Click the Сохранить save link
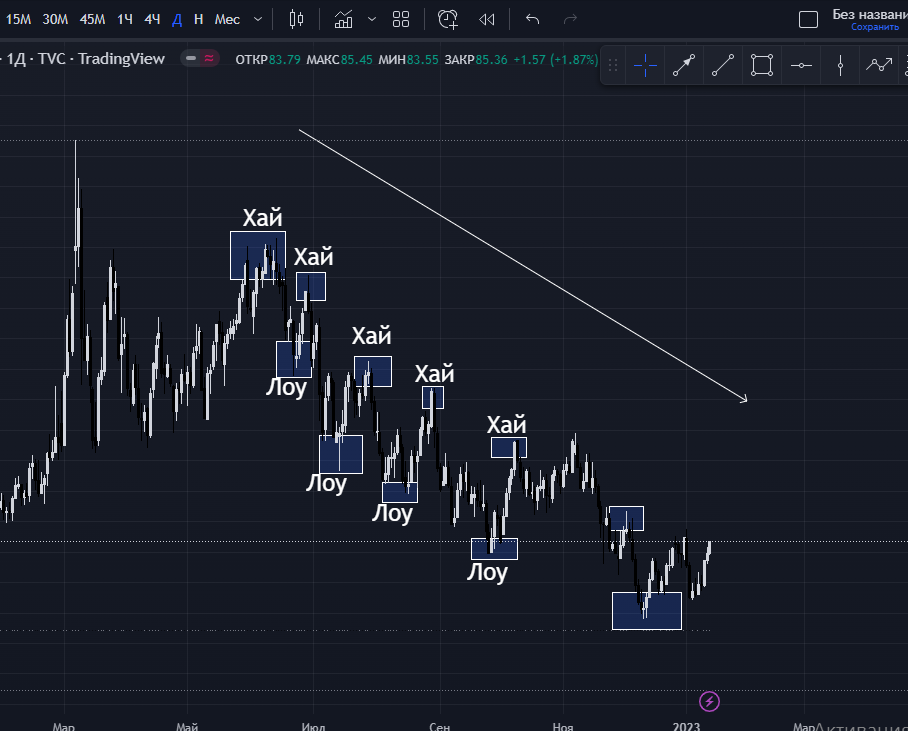The width and height of the screenshot is (908, 731). click(874, 27)
